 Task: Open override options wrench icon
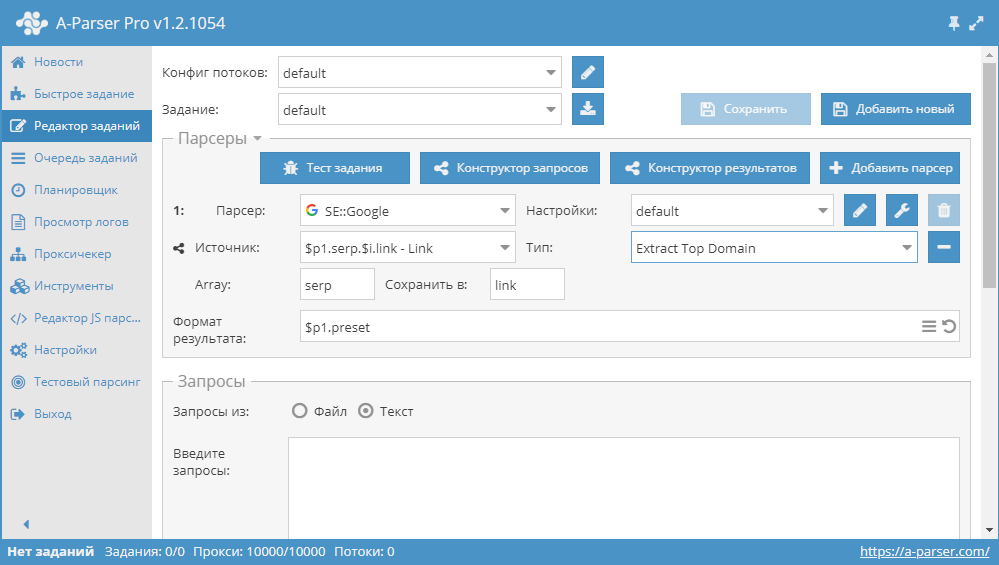[x=902, y=210]
